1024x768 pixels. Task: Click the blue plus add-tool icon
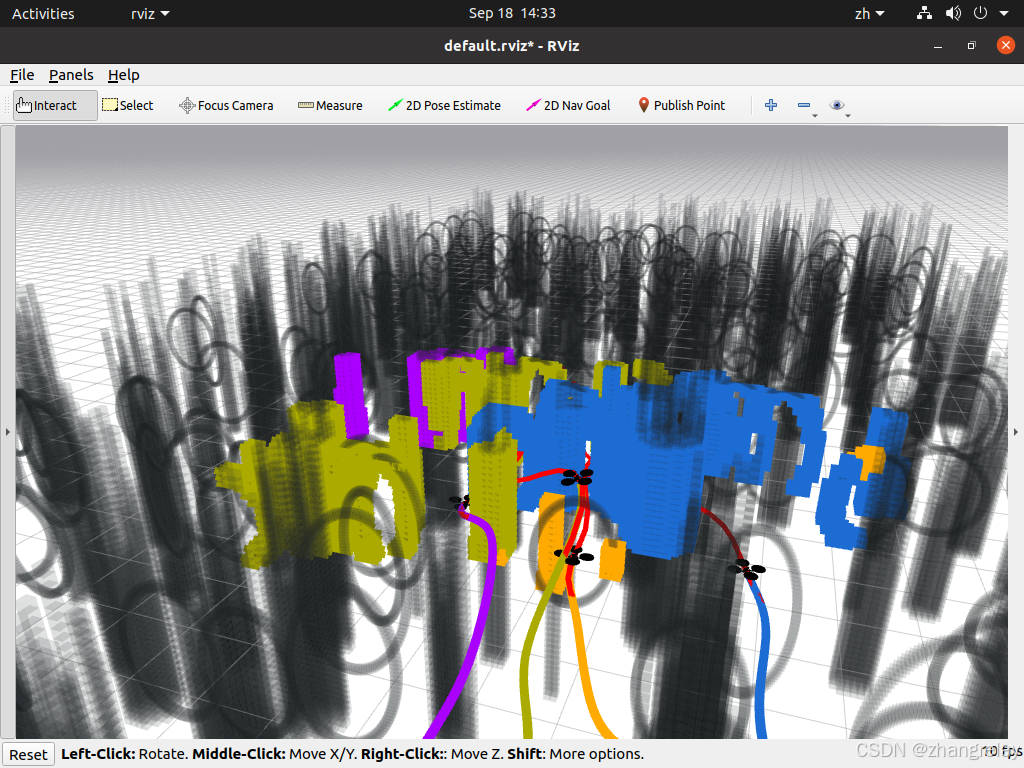coord(771,105)
